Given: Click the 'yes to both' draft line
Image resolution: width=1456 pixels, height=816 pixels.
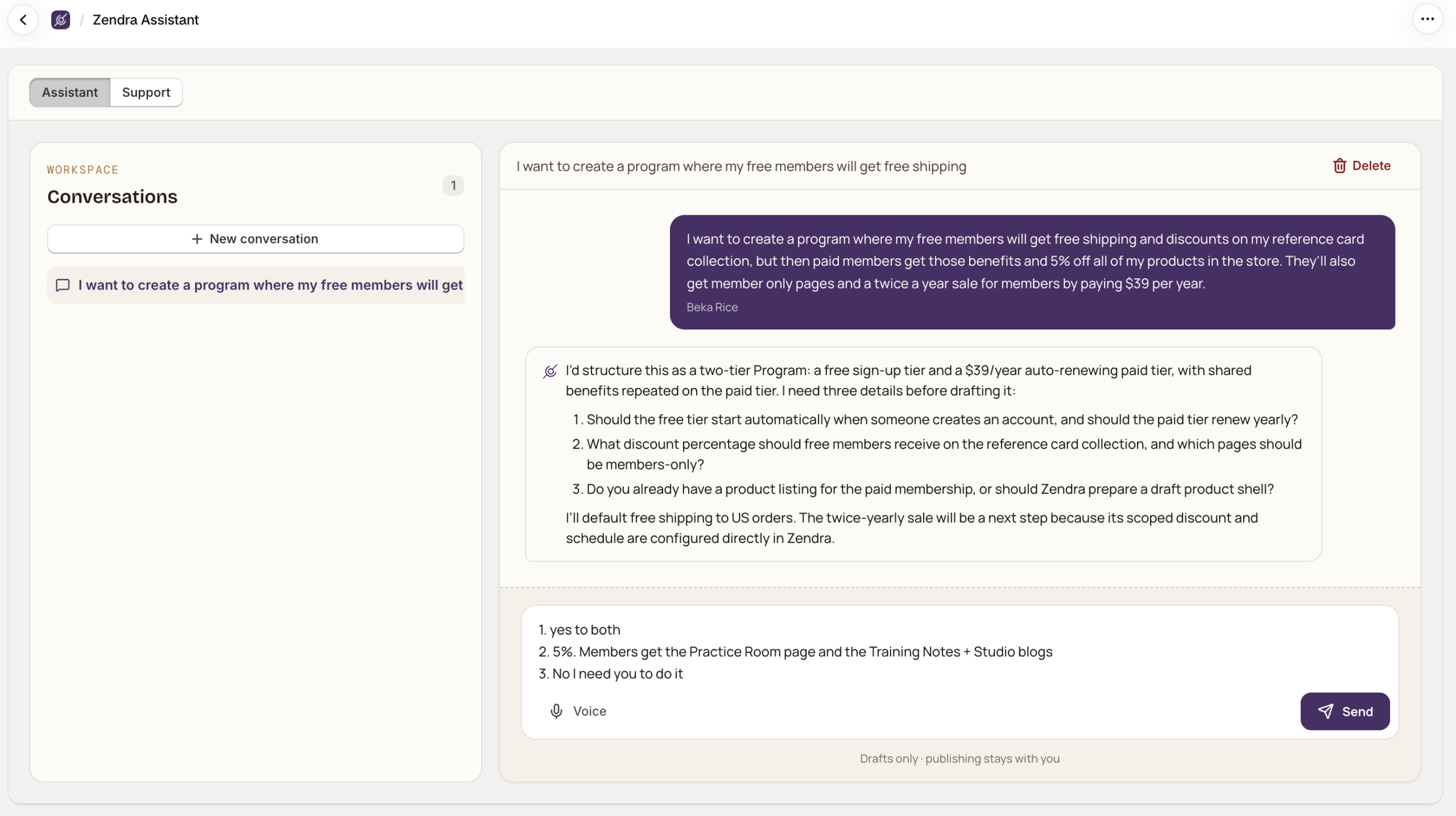Looking at the screenshot, I should [579, 630].
